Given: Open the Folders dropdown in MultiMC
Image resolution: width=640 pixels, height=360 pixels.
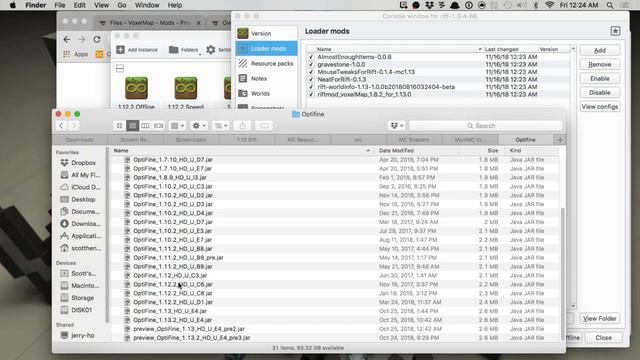Looking at the screenshot, I should point(184,50).
